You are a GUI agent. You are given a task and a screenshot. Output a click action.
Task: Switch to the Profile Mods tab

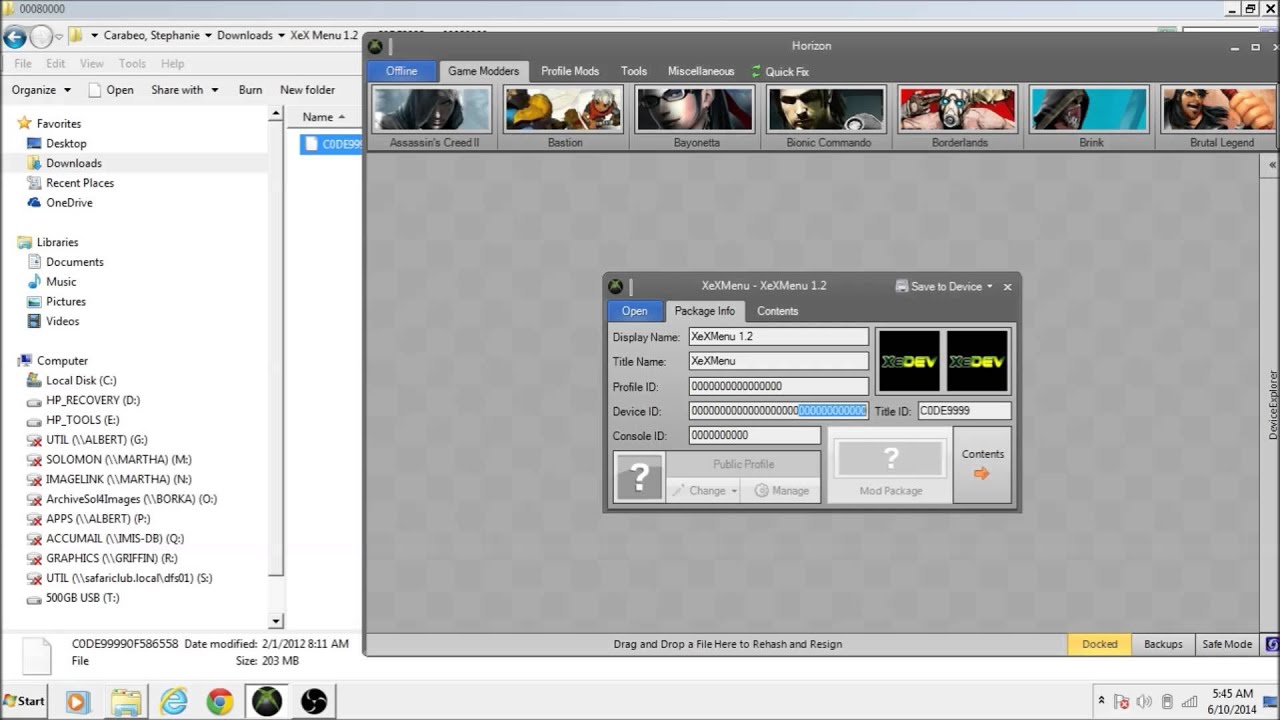570,71
